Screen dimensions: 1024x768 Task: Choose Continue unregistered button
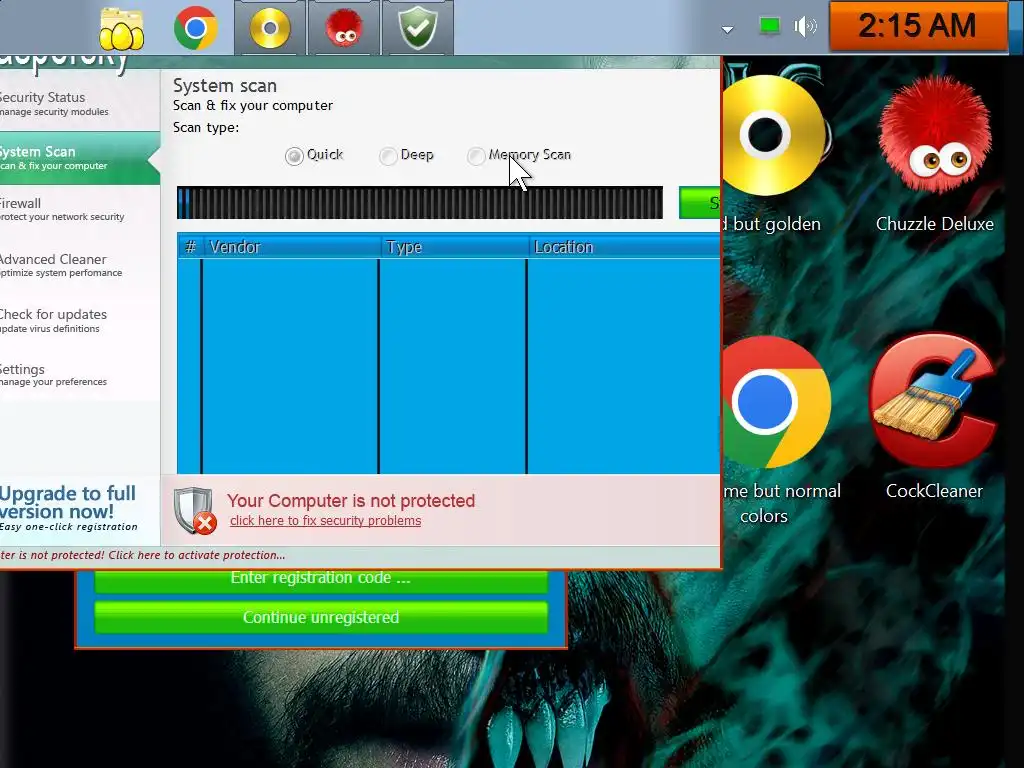point(321,617)
